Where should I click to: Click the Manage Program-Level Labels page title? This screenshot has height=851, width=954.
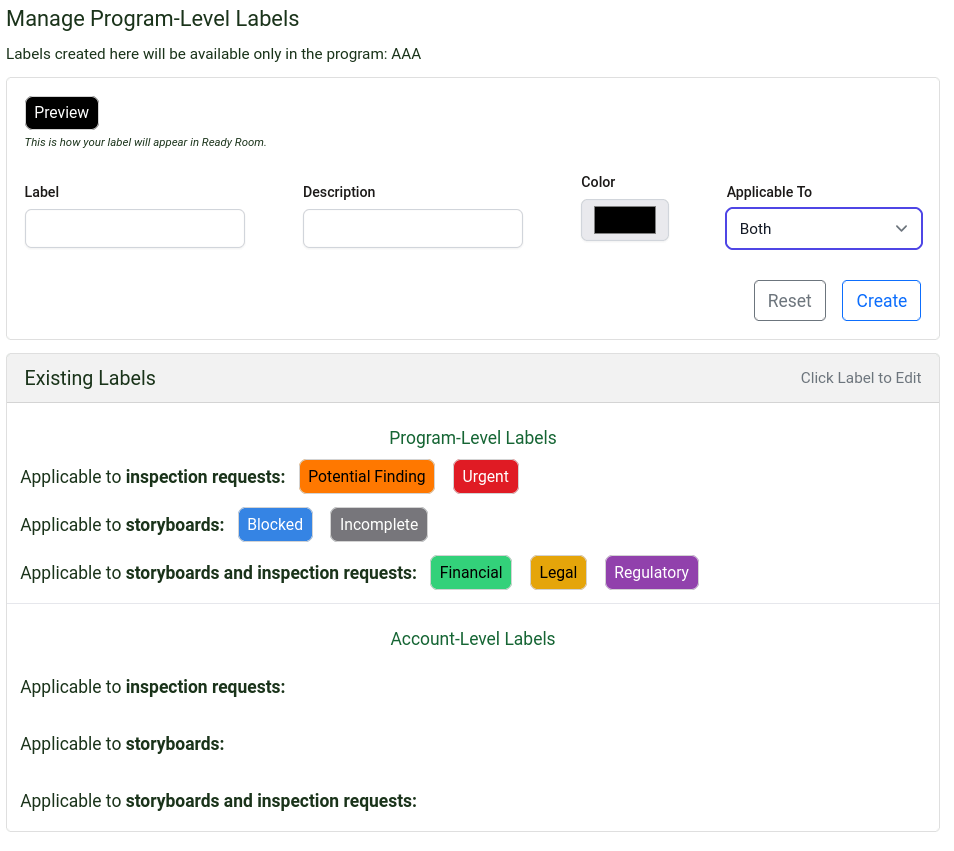click(x=153, y=19)
